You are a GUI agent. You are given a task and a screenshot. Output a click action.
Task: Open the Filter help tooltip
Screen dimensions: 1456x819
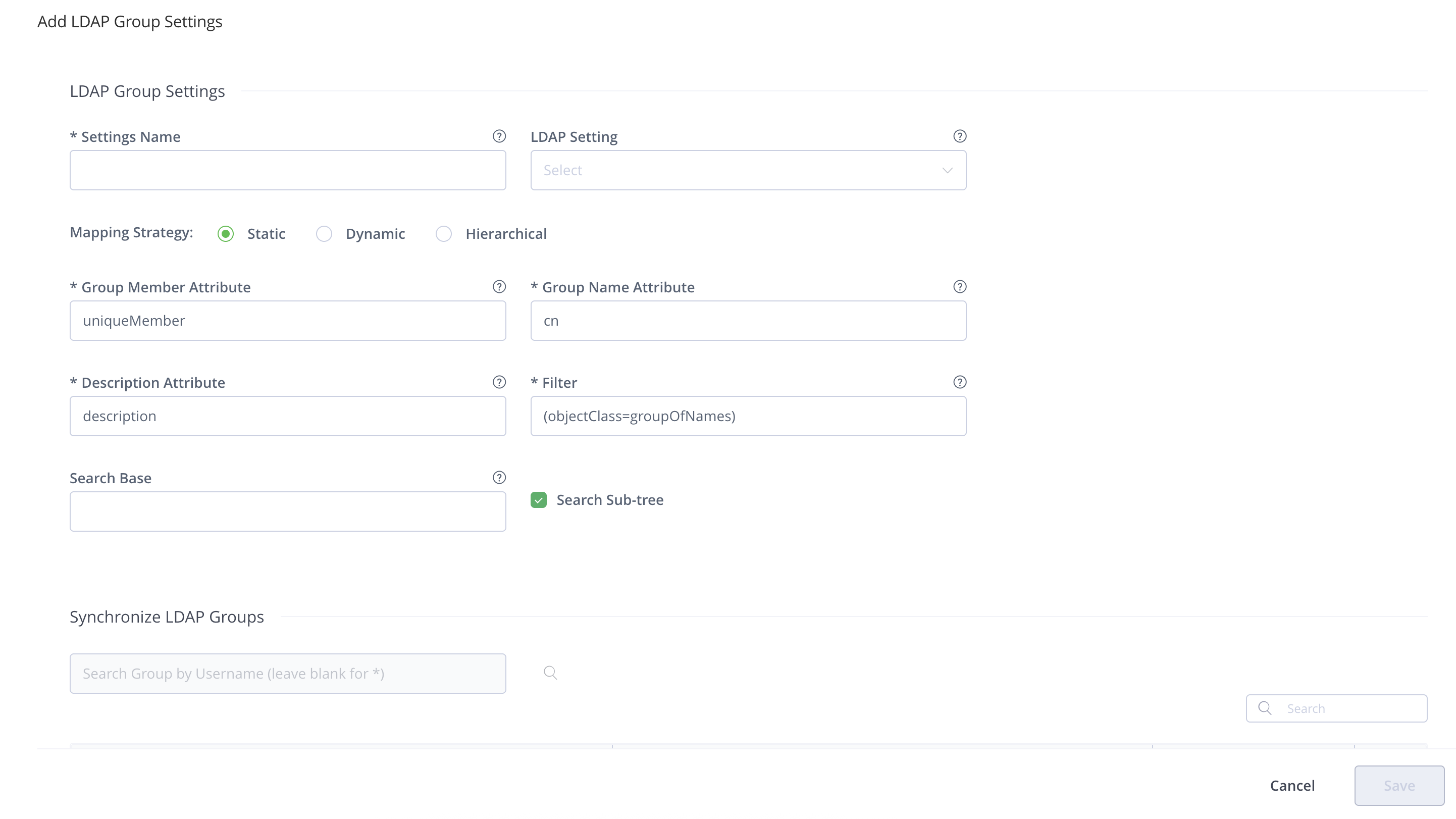point(959,382)
